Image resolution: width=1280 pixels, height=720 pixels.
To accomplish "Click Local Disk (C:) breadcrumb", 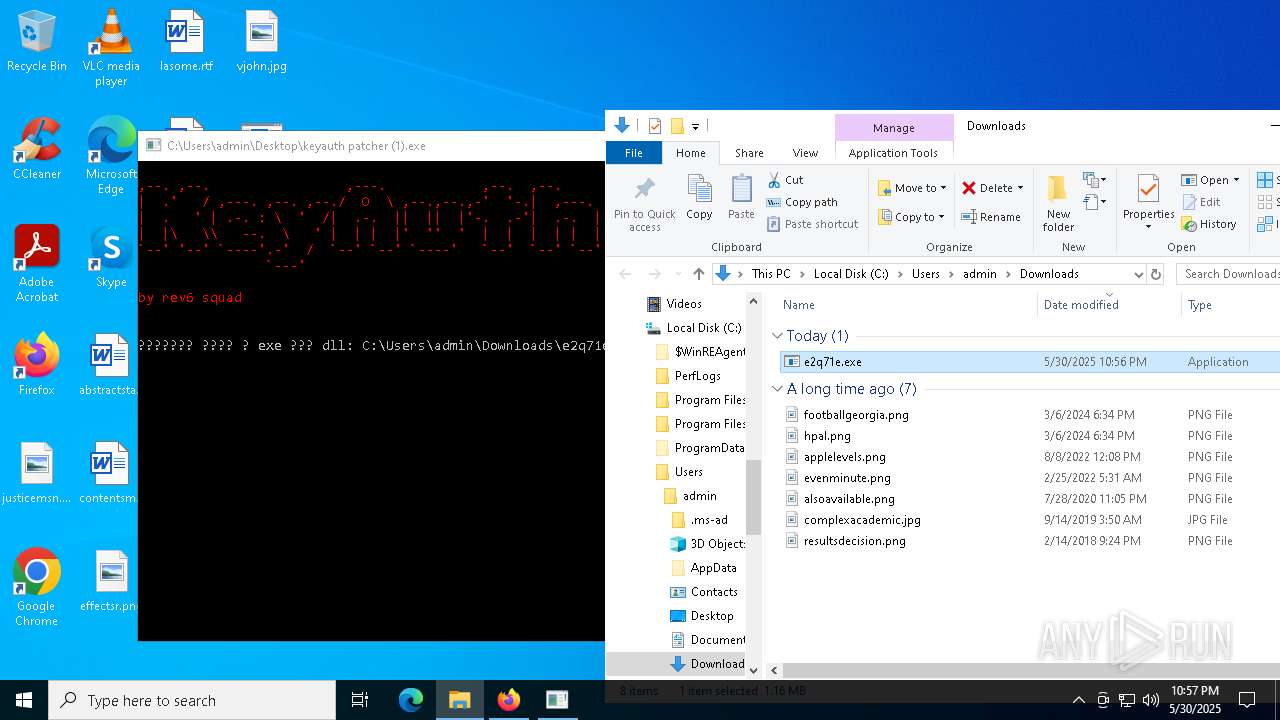I will 851,274.
